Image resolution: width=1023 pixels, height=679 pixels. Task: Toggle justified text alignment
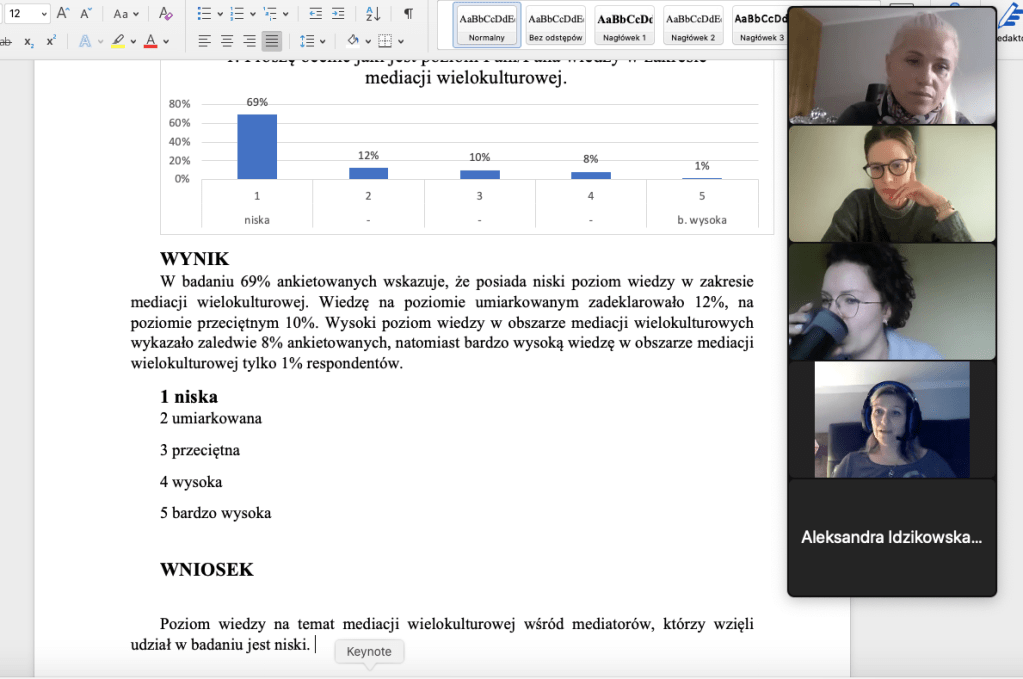click(x=272, y=41)
